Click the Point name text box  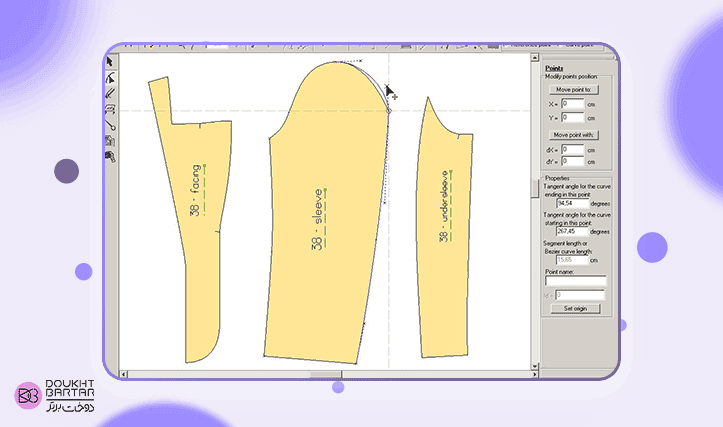click(x=575, y=281)
